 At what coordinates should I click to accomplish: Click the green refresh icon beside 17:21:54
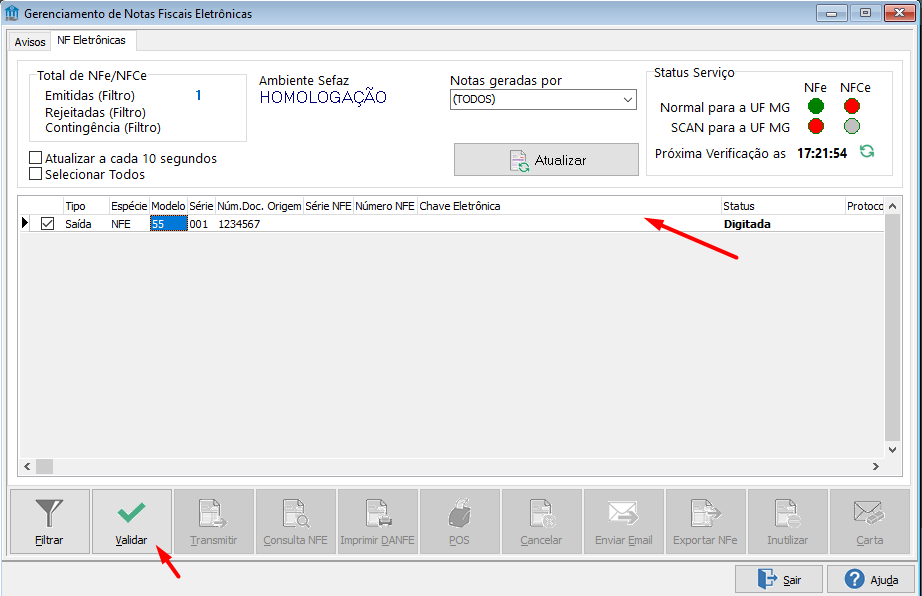point(867,152)
